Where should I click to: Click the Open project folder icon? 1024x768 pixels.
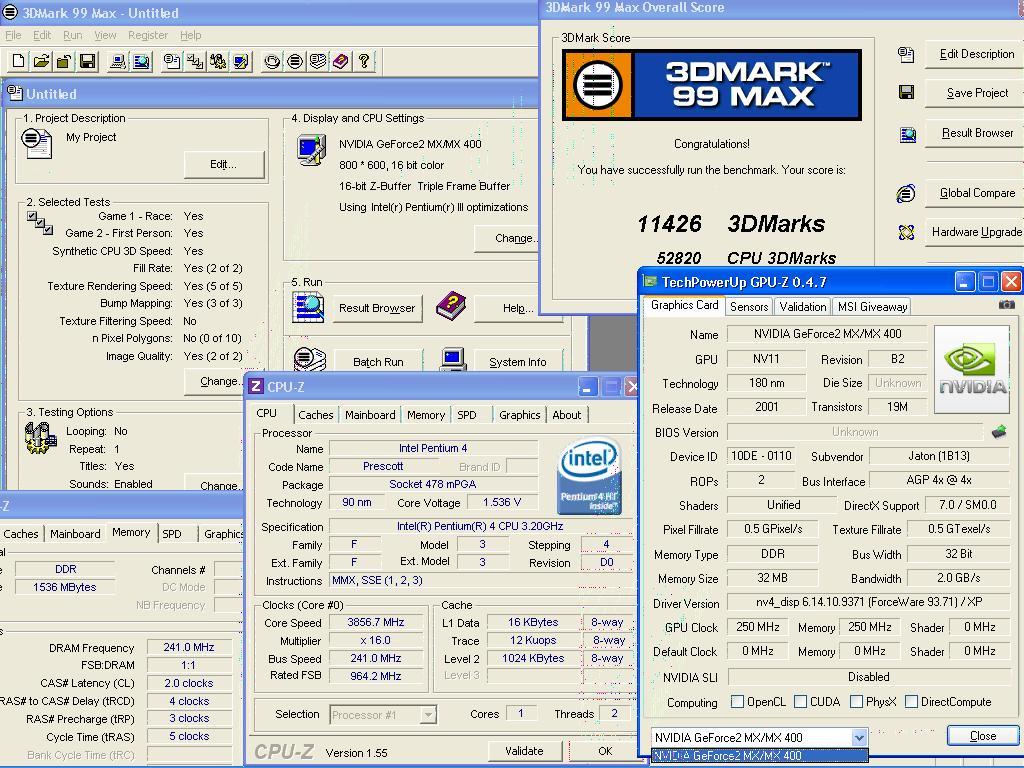(x=41, y=61)
